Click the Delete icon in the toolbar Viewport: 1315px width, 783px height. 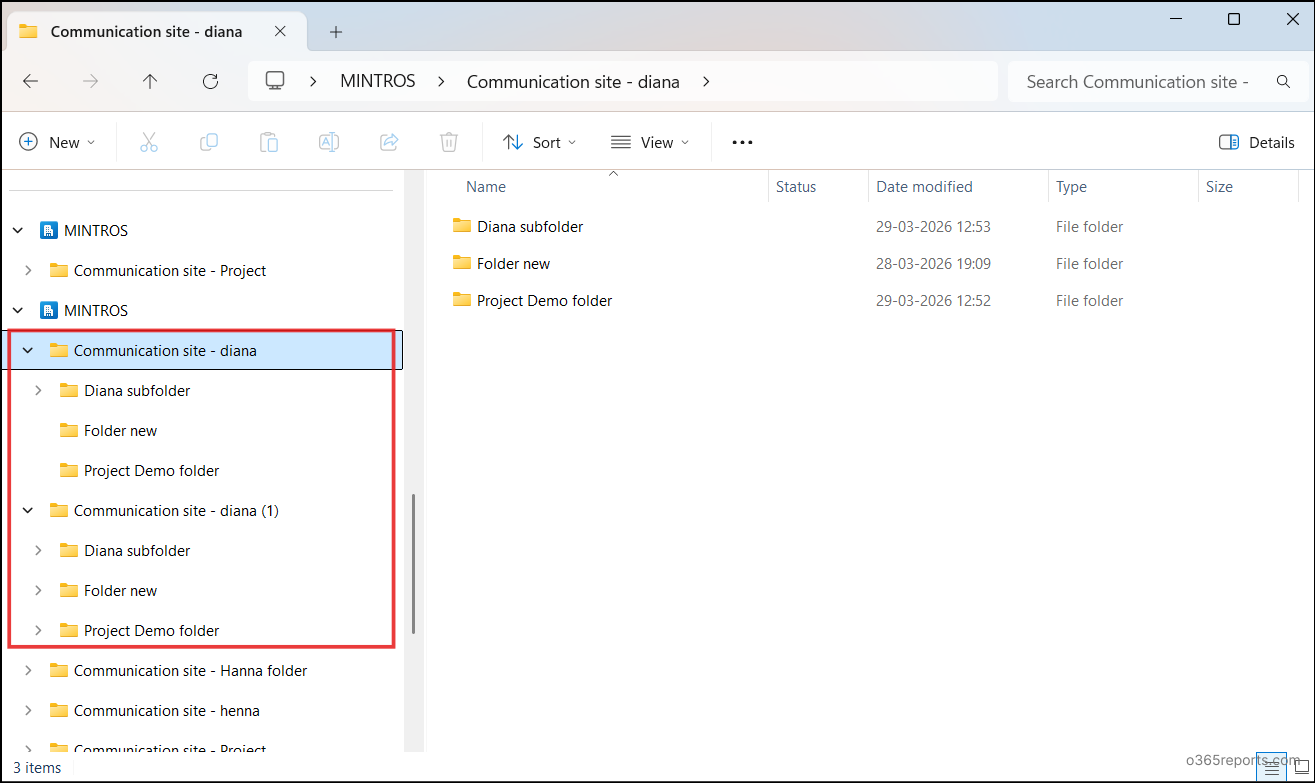[x=448, y=141]
